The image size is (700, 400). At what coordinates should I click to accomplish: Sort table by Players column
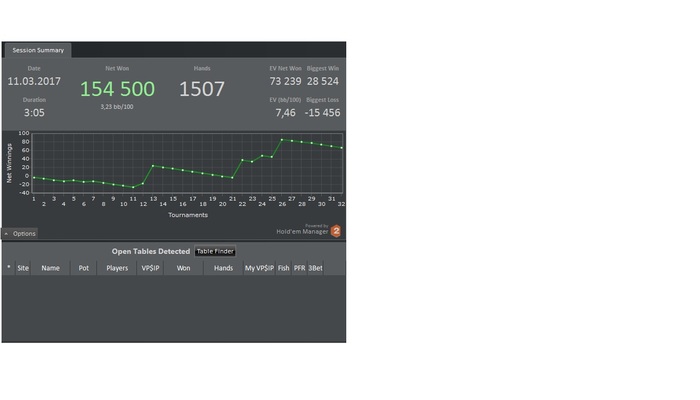click(117, 268)
